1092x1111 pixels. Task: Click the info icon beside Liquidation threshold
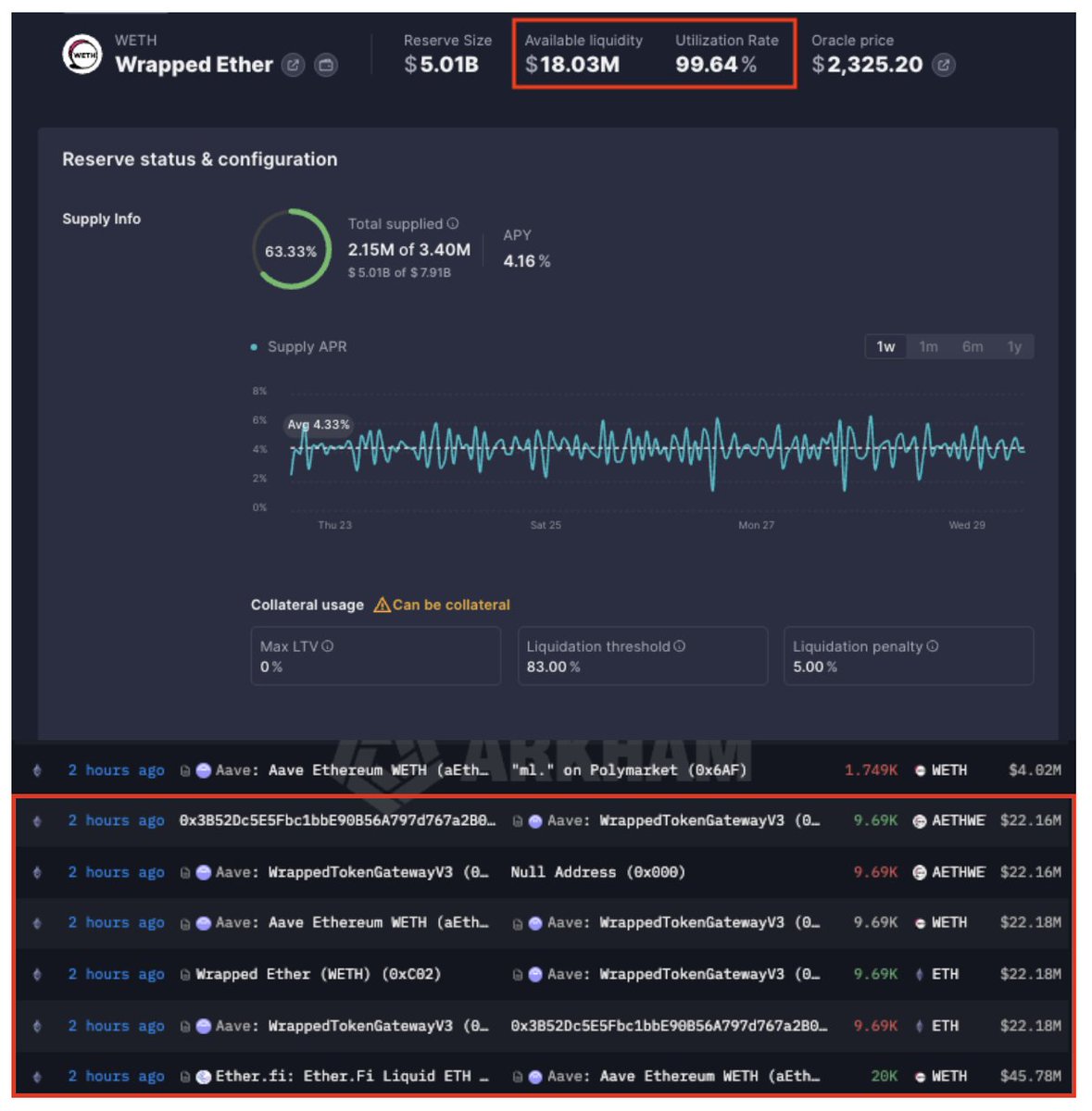click(680, 646)
